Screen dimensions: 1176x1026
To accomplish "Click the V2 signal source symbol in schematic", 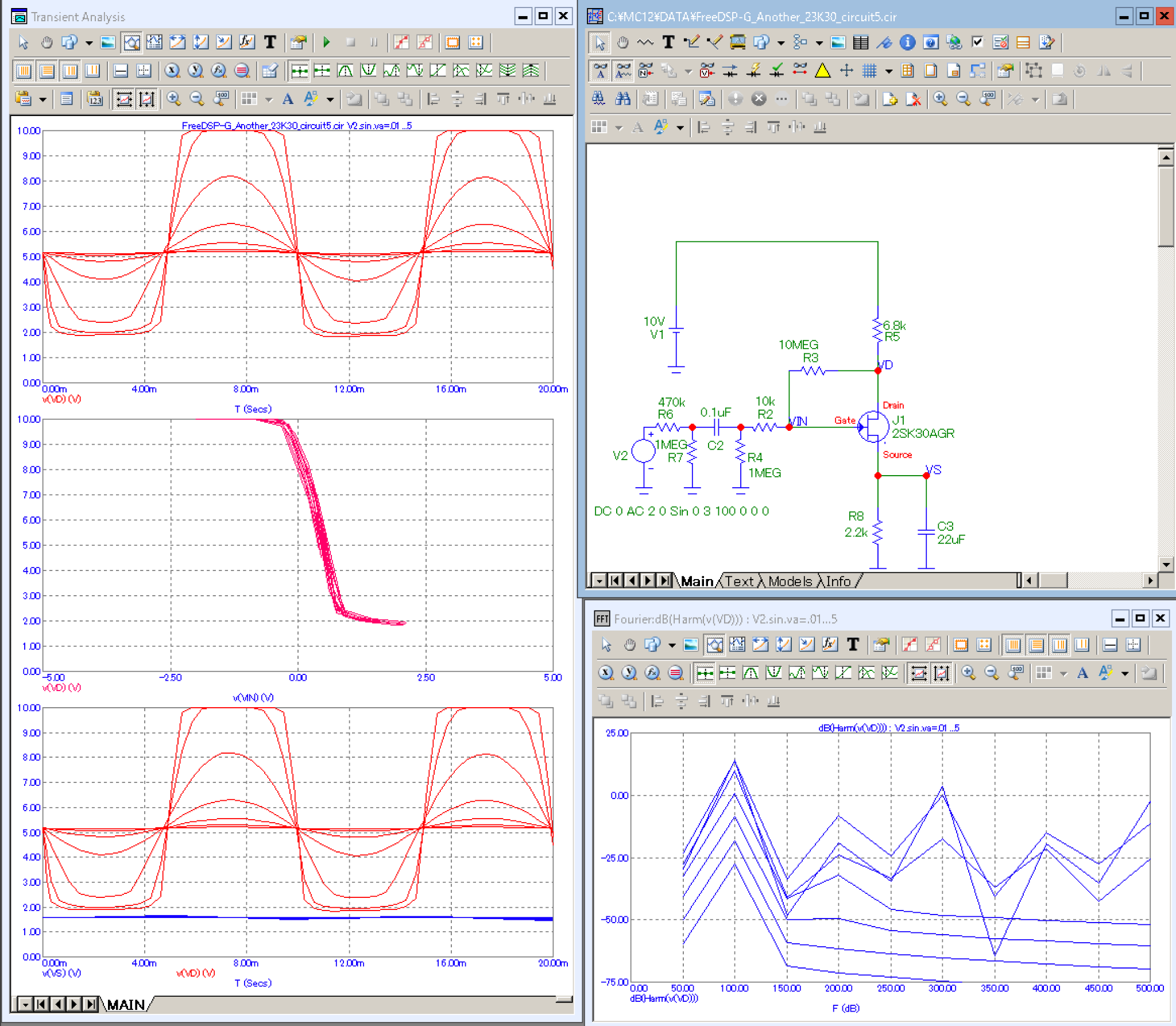I will 643,452.
